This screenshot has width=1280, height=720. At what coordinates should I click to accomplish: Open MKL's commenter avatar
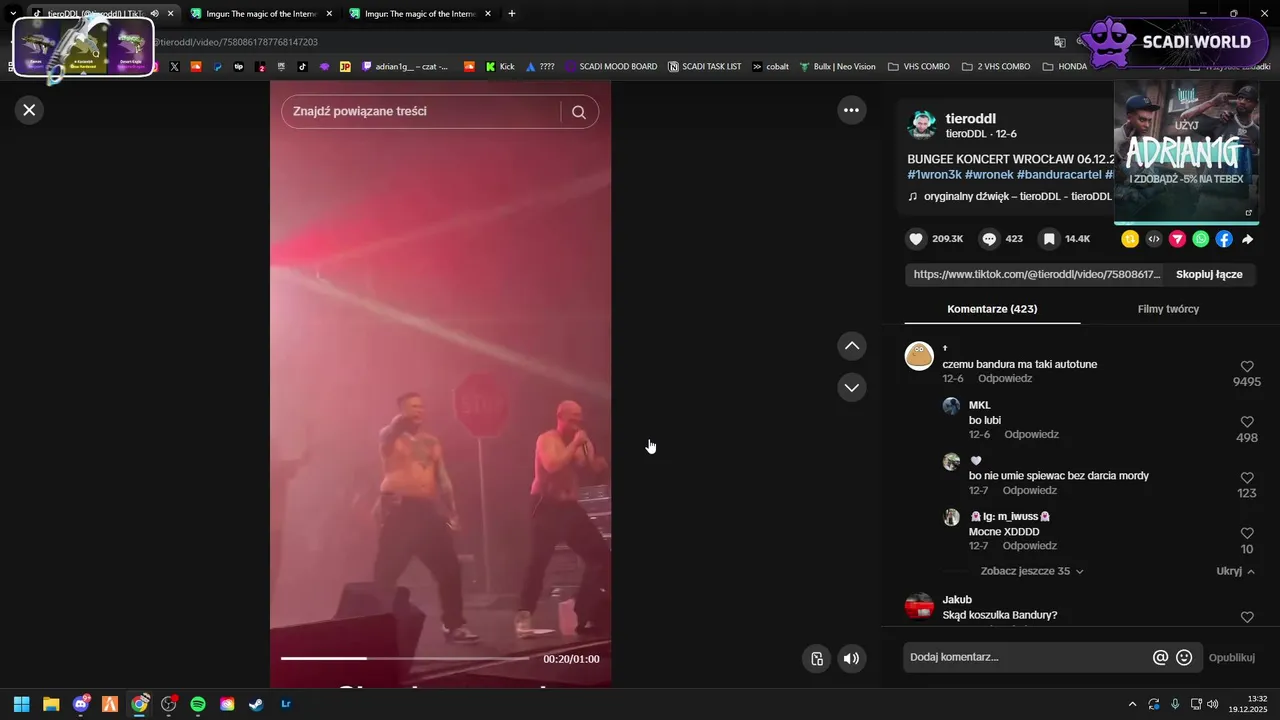point(951,406)
